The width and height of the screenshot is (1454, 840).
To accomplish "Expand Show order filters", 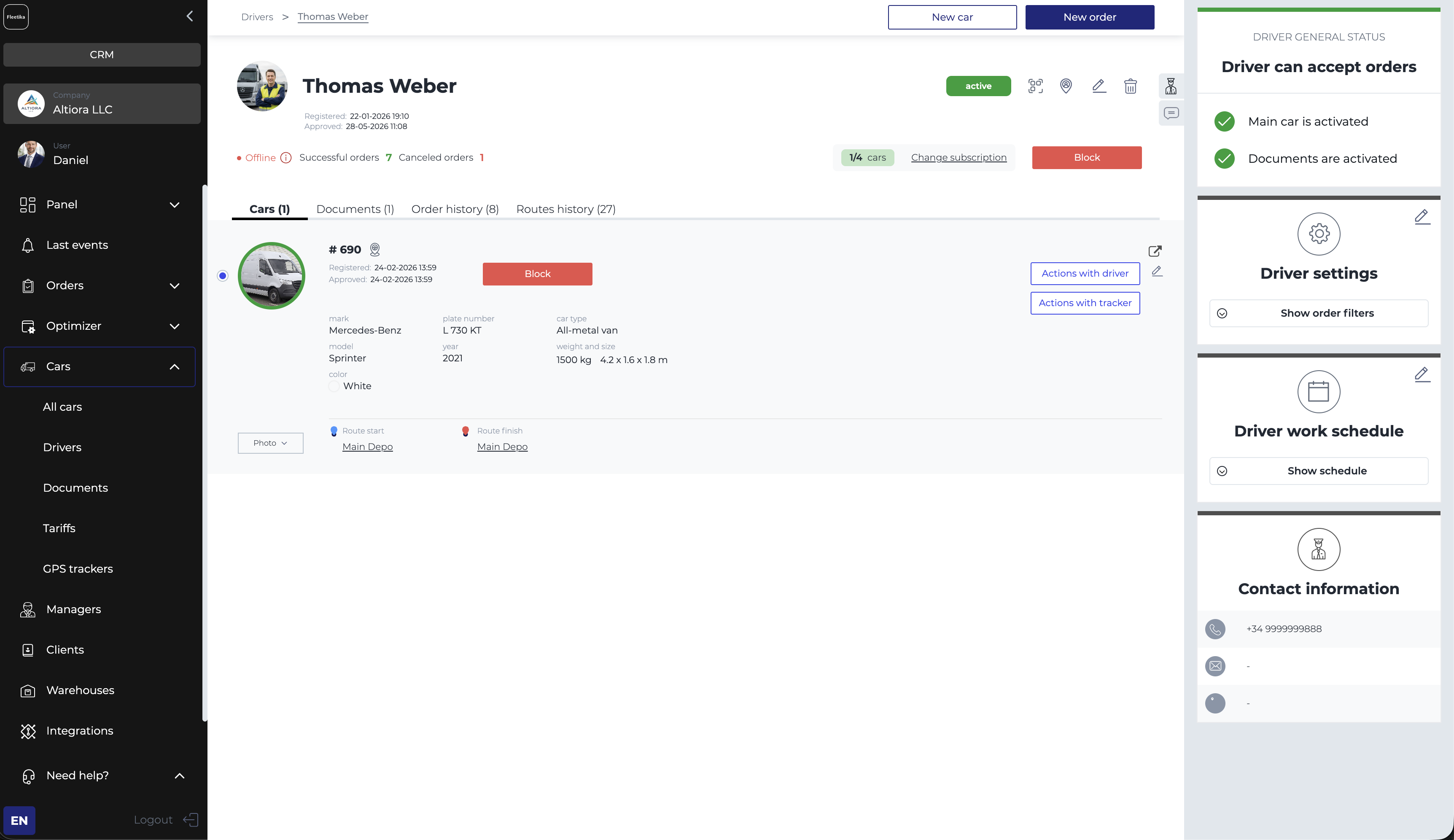I will 1319,313.
